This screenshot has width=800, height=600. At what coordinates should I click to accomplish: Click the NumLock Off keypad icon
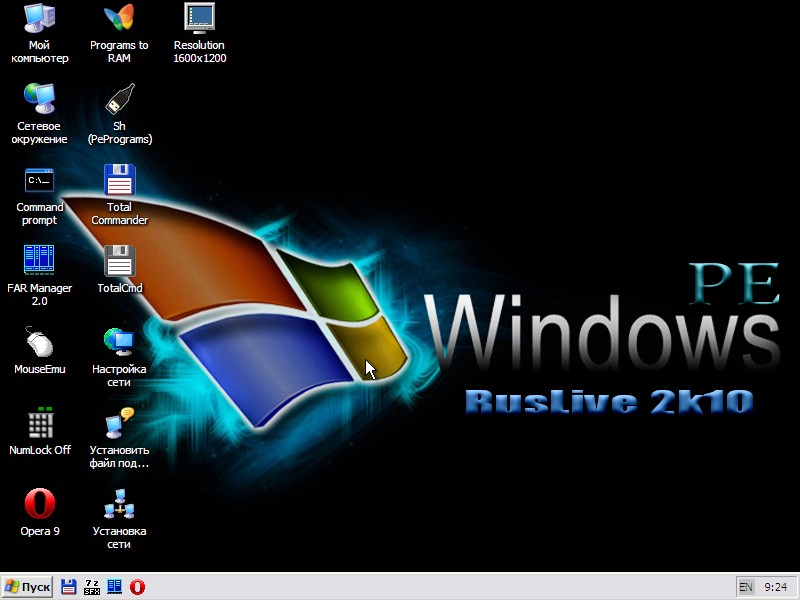click(40, 431)
